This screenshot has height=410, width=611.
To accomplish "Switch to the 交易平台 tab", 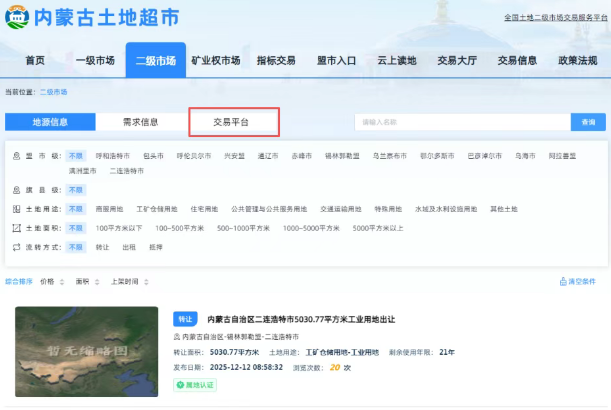I will click(x=233, y=122).
